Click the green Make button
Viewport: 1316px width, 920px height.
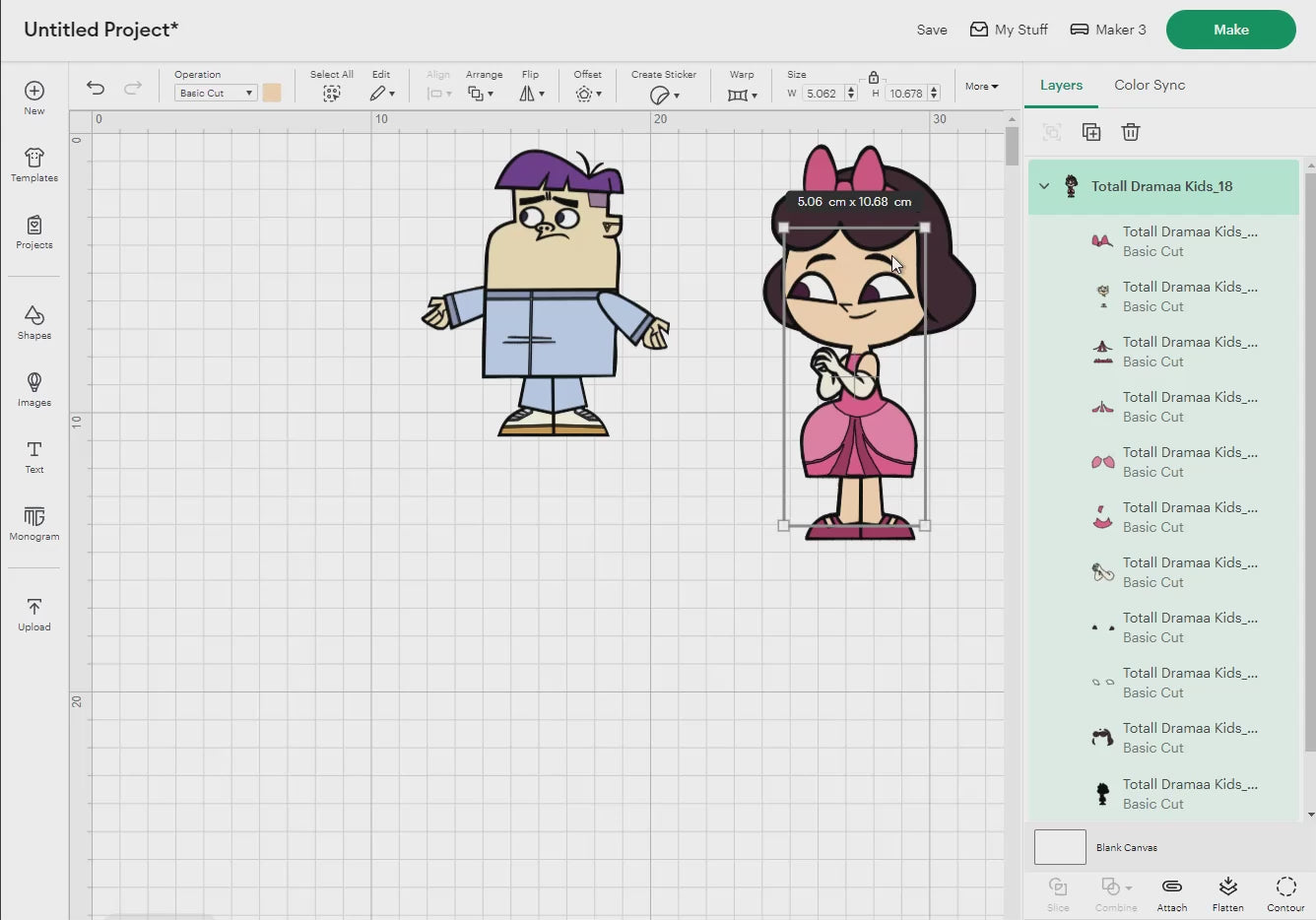coord(1231,30)
